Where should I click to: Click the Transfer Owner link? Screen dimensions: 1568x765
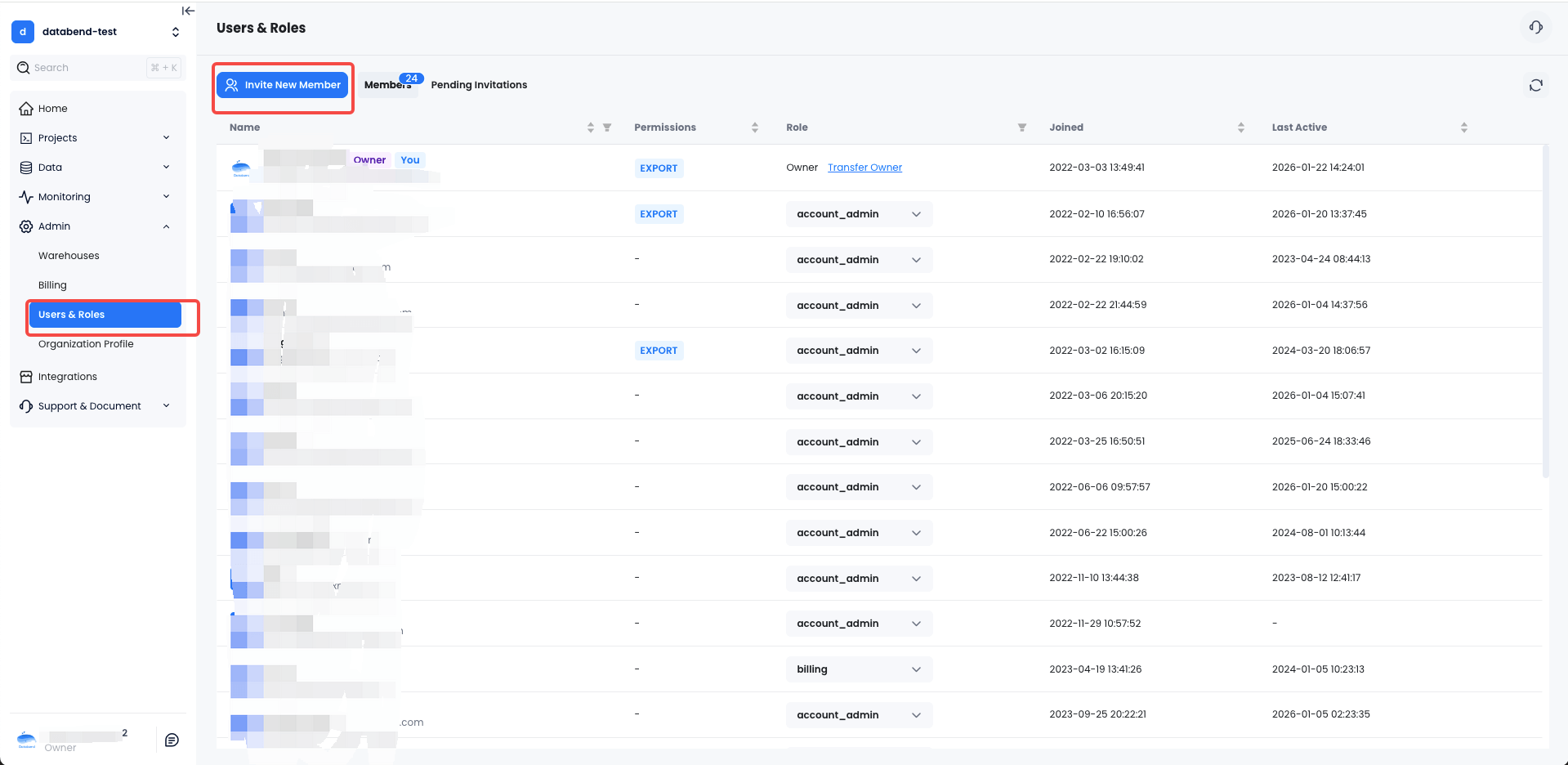click(x=864, y=168)
